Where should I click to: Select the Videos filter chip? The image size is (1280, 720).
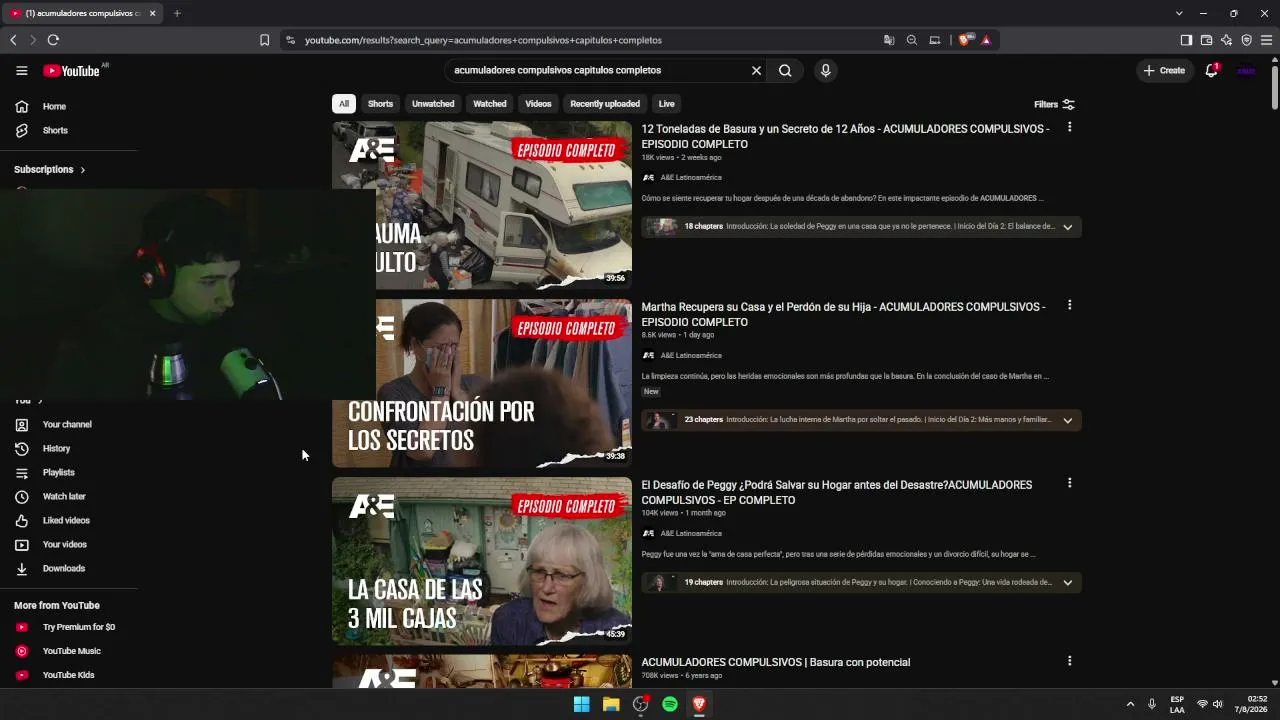pos(538,104)
